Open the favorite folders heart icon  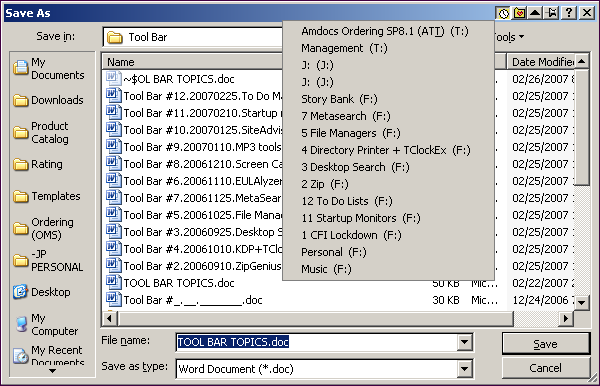click(x=519, y=13)
